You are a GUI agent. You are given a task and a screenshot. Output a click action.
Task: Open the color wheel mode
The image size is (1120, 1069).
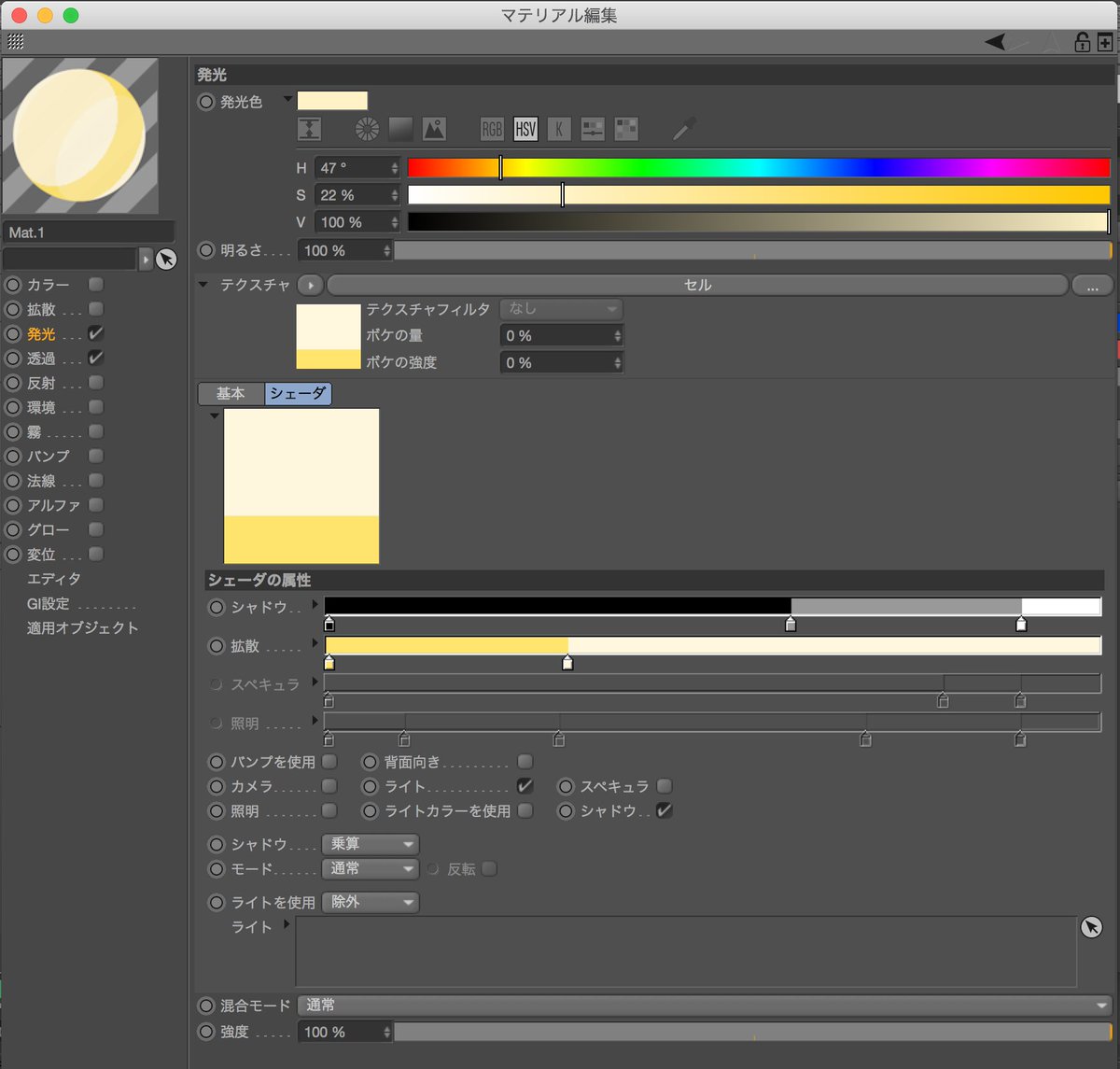click(367, 129)
